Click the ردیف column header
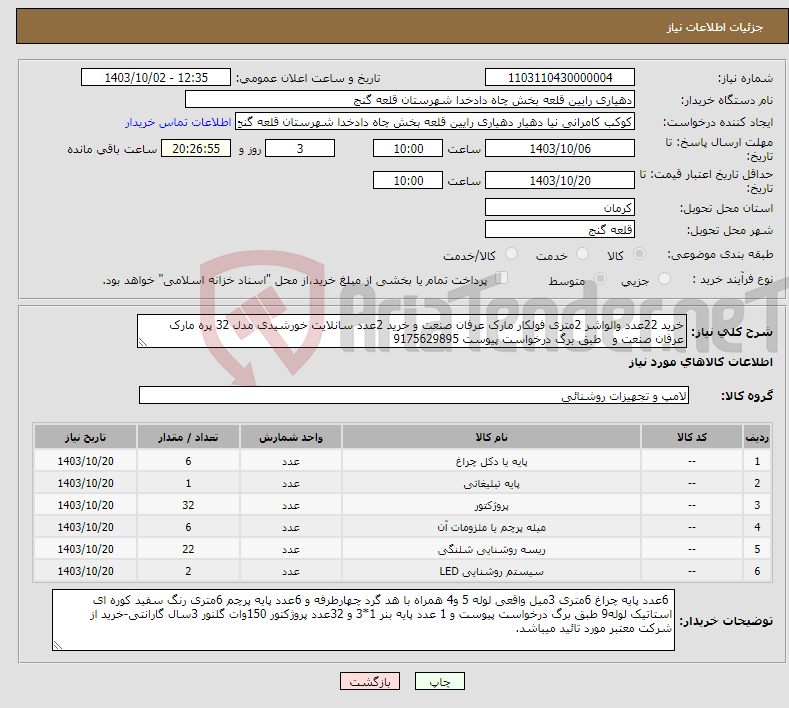This screenshot has width=789, height=708. (x=757, y=437)
